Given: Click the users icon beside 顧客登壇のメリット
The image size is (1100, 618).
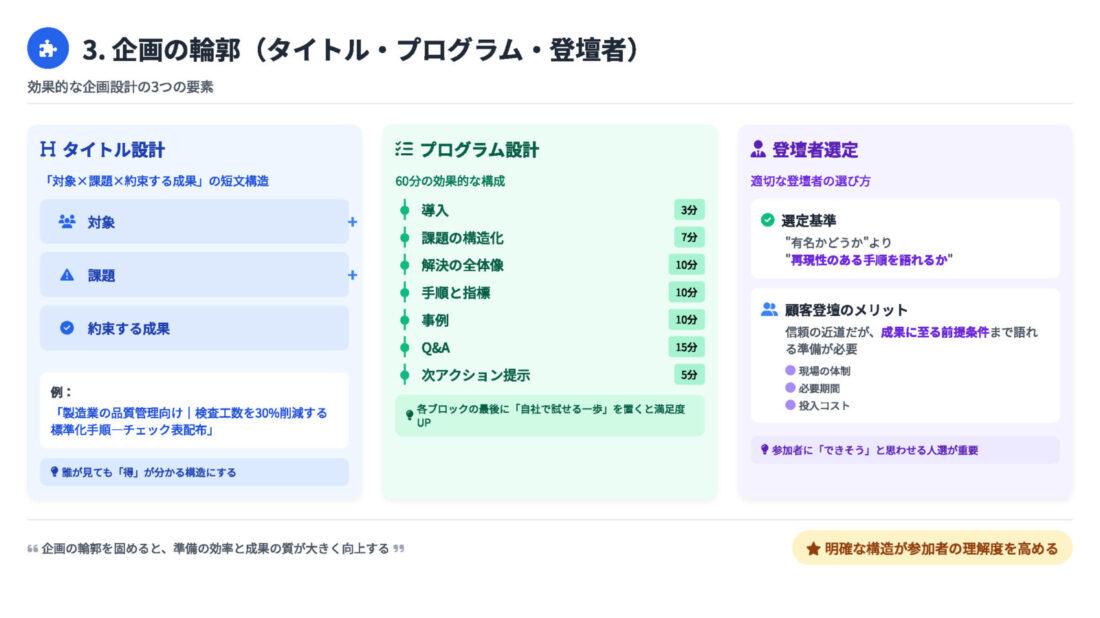Looking at the screenshot, I should click(768, 310).
